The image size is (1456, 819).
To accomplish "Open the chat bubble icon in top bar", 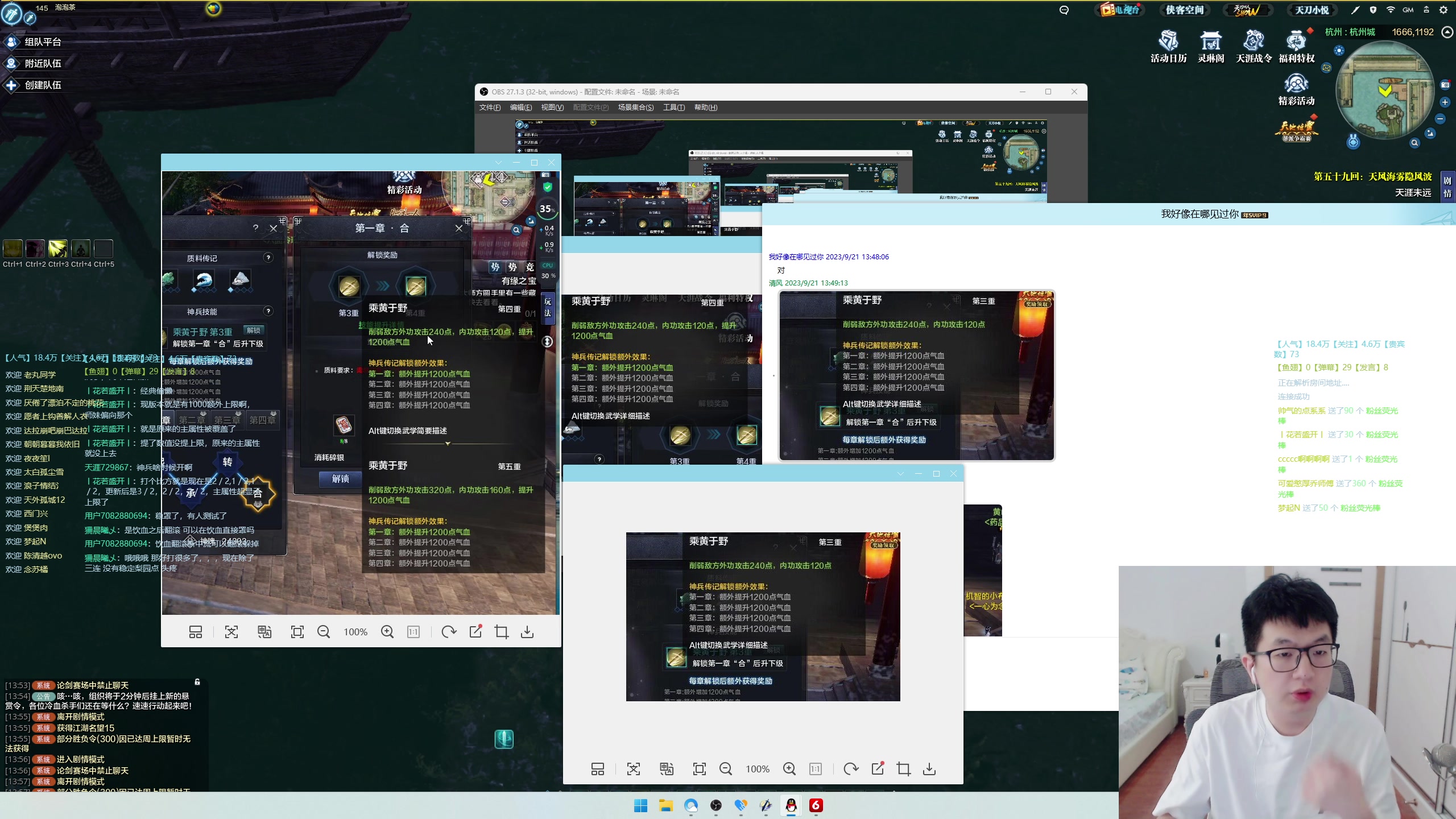I will coord(1064,10).
